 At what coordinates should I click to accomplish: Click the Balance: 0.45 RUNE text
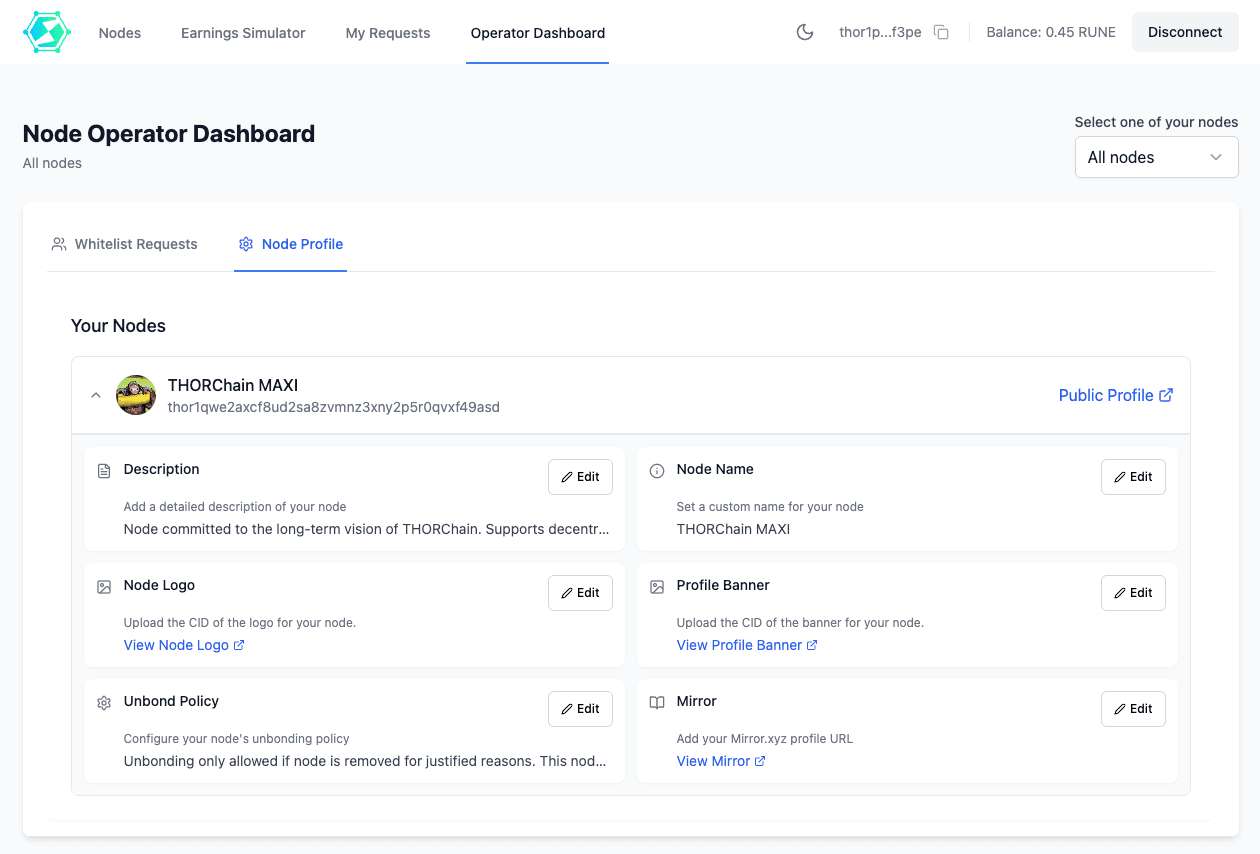point(1051,33)
